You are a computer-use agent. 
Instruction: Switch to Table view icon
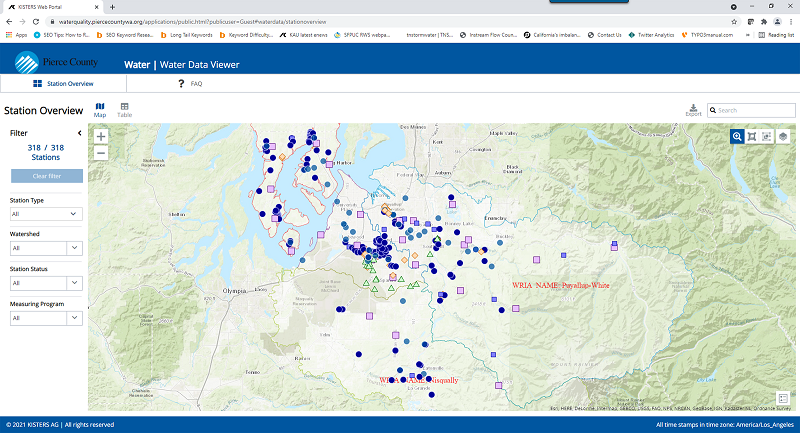pyautogui.click(x=124, y=110)
